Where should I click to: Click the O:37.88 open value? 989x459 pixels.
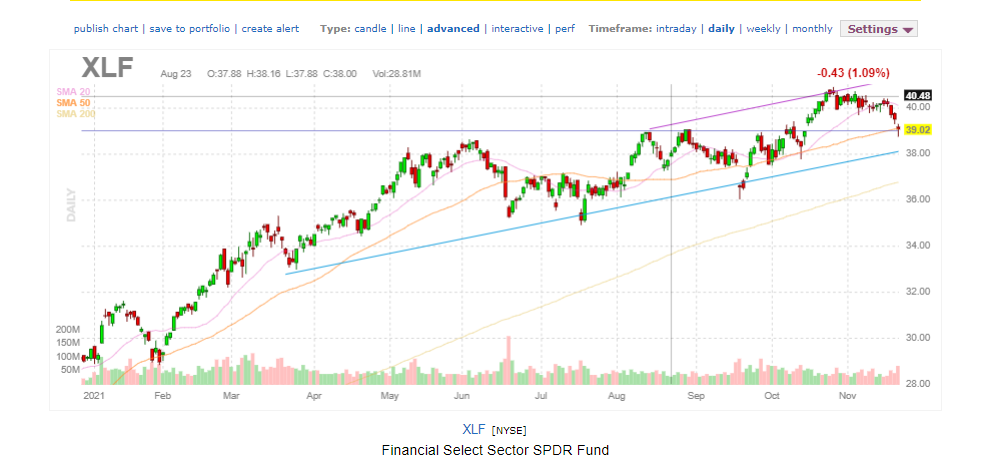[x=225, y=74]
